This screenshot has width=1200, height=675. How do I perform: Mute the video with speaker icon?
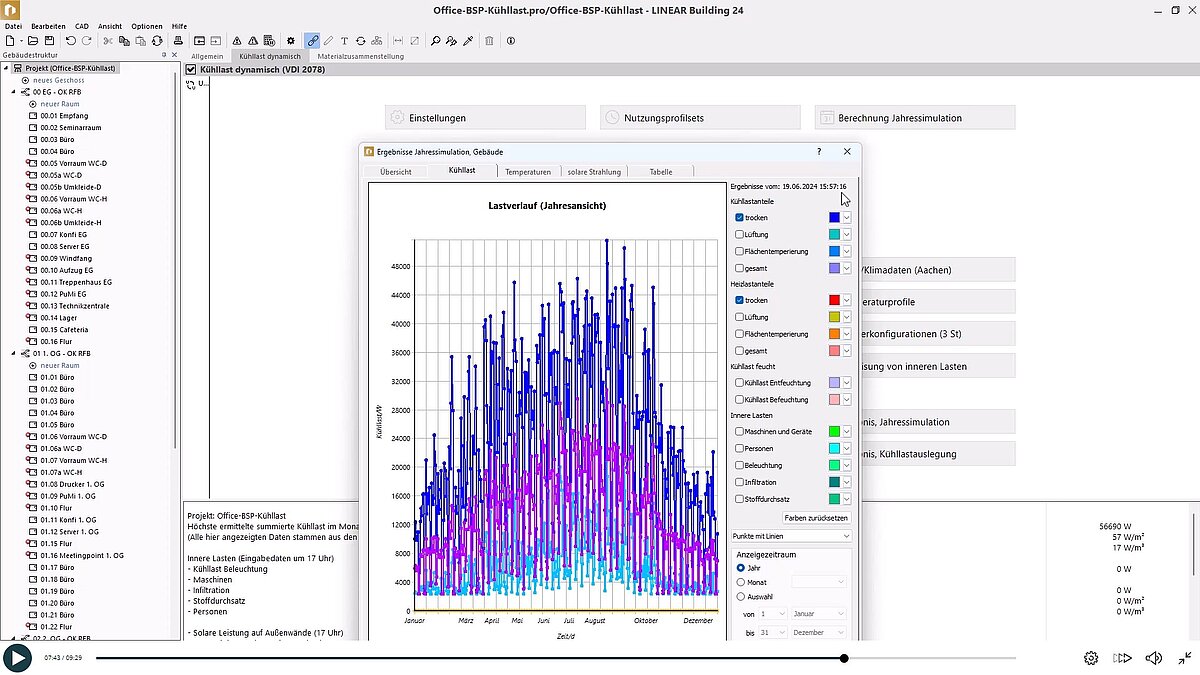coord(1153,658)
